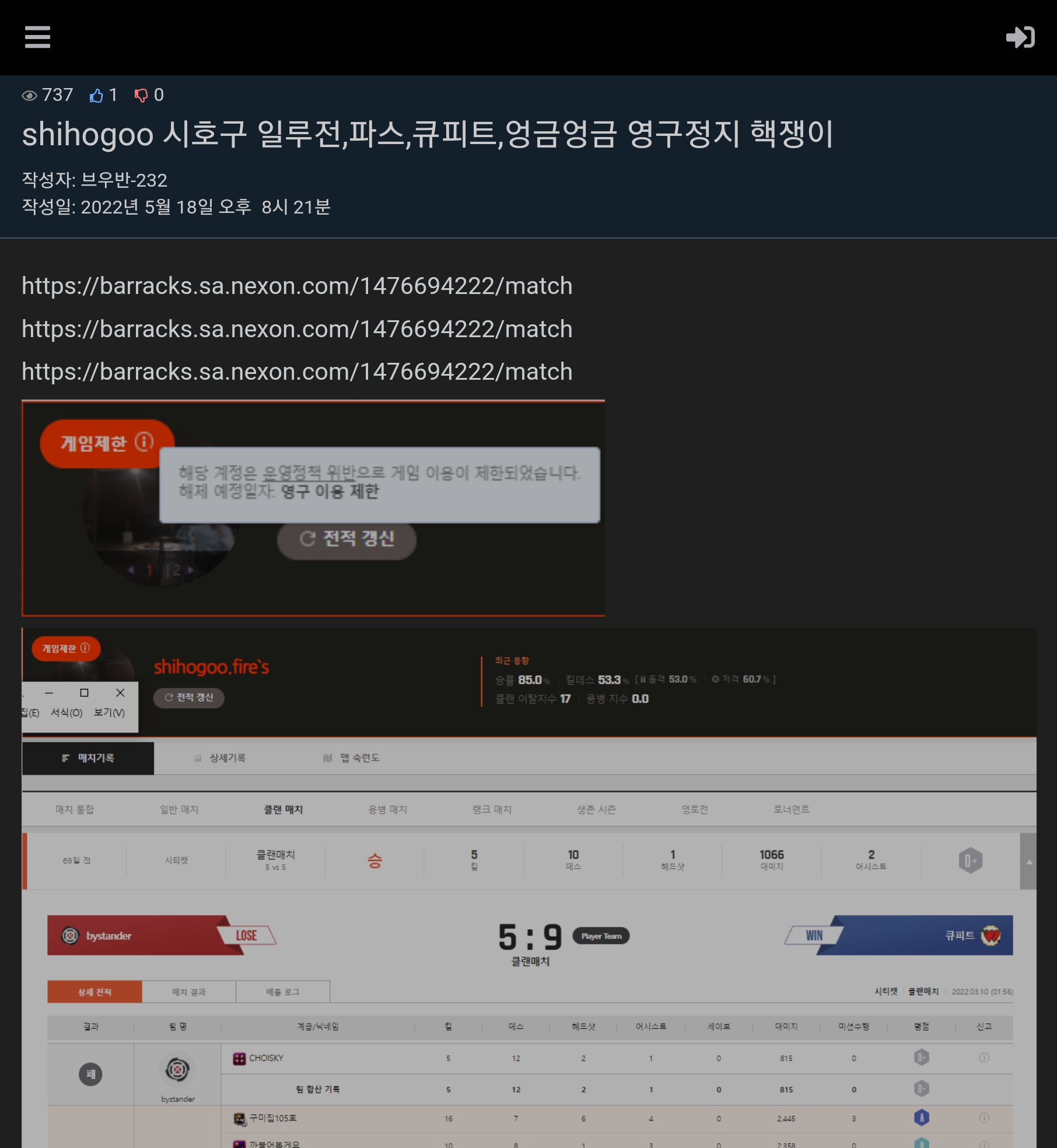Open the 매치 결과 sub-tab
The image size is (1057, 1148).
[x=189, y=992]
